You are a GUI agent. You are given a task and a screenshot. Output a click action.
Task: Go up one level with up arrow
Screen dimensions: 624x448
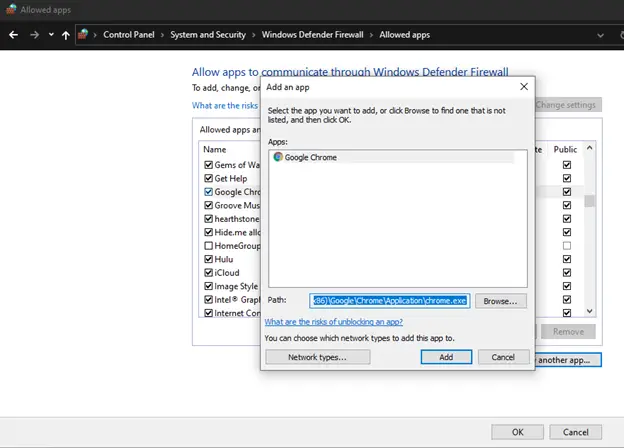point(66,35)
